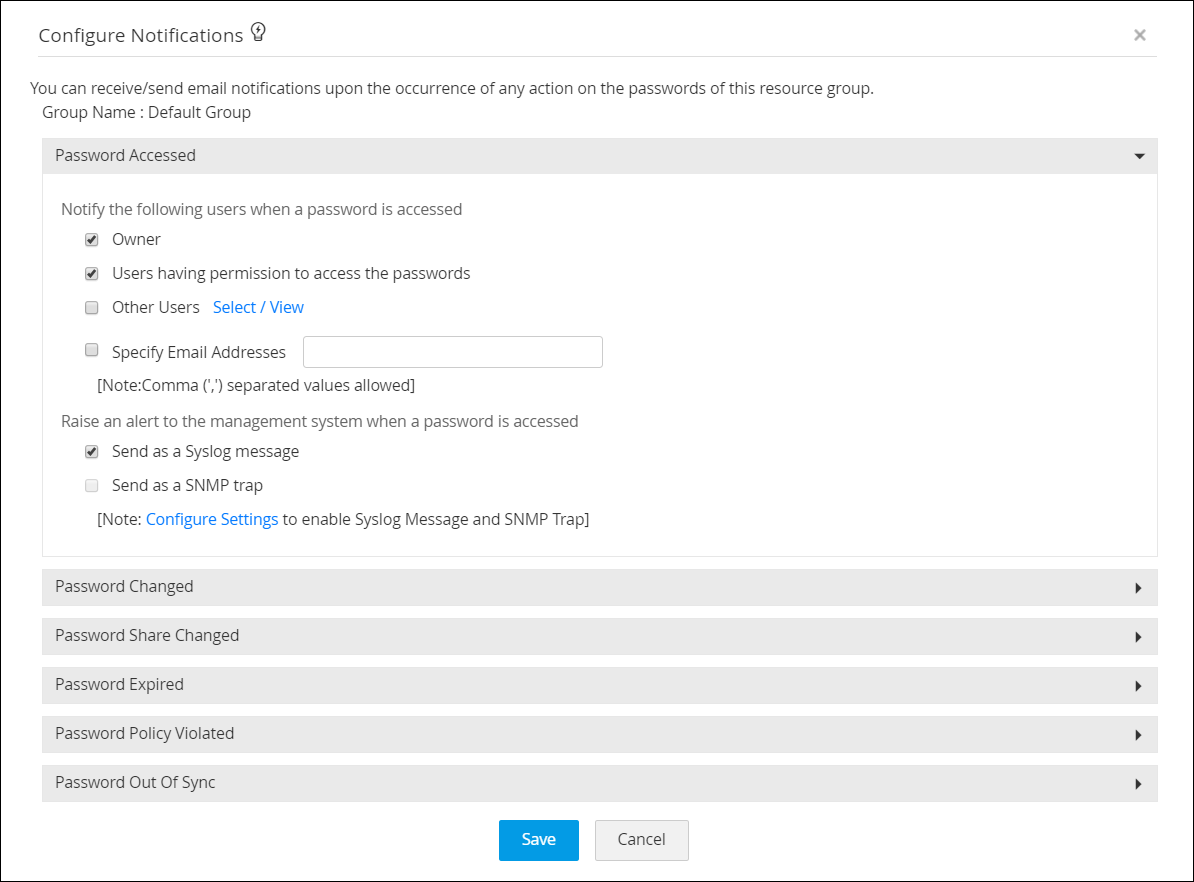Close the Configure Notifications dialog
Screen dimensions: 1194x882
tap(1139, 35)
